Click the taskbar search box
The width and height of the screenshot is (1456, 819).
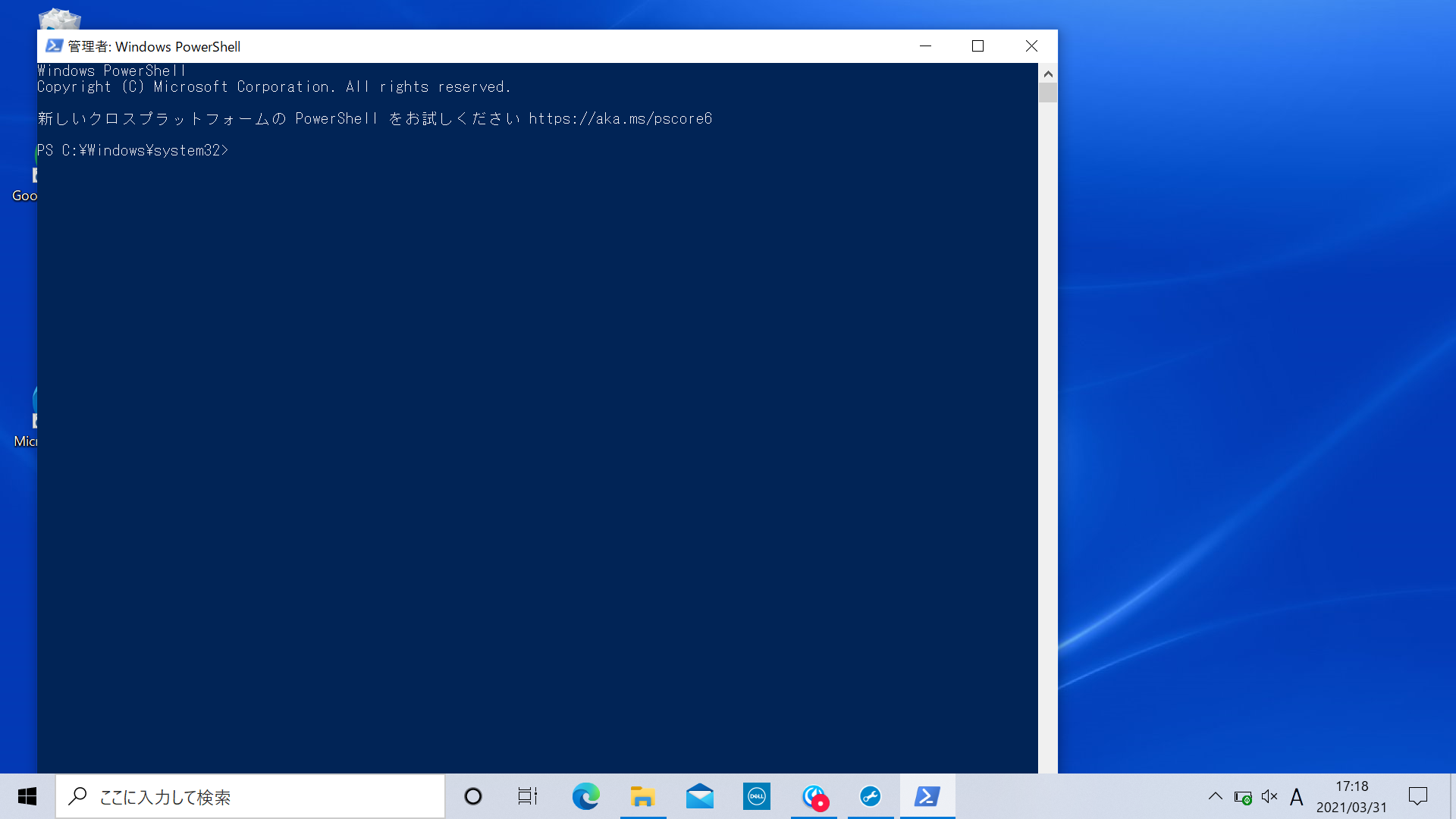point(250,796)
